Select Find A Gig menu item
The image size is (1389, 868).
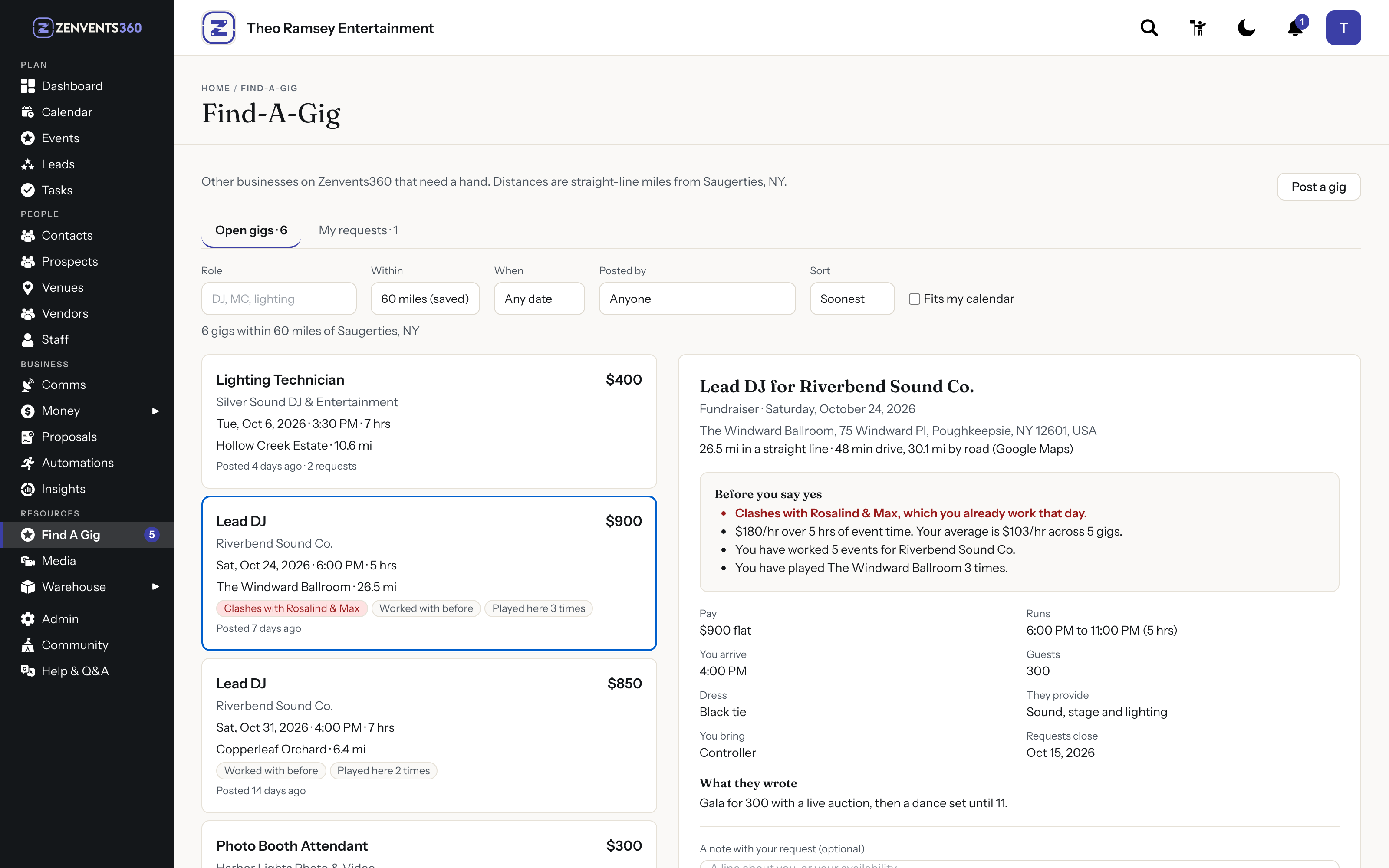87,535
